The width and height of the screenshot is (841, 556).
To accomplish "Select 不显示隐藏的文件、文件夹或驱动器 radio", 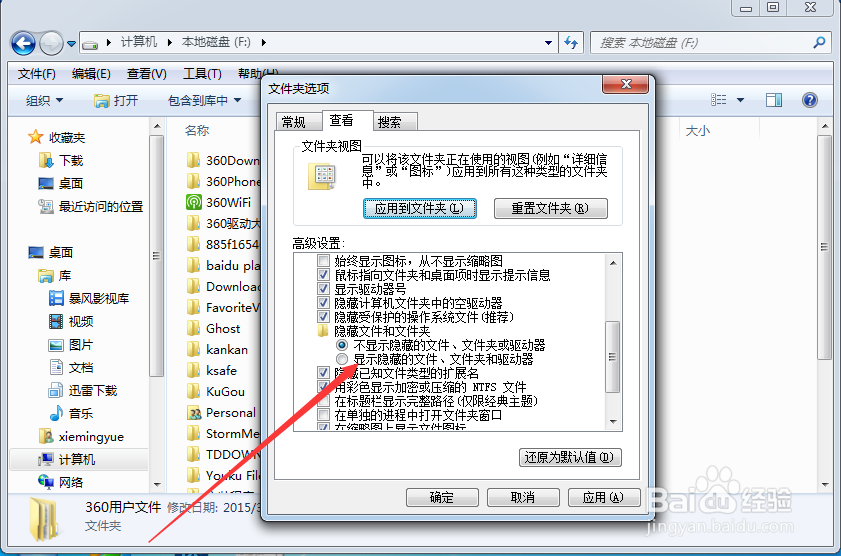I will (342, 345).
